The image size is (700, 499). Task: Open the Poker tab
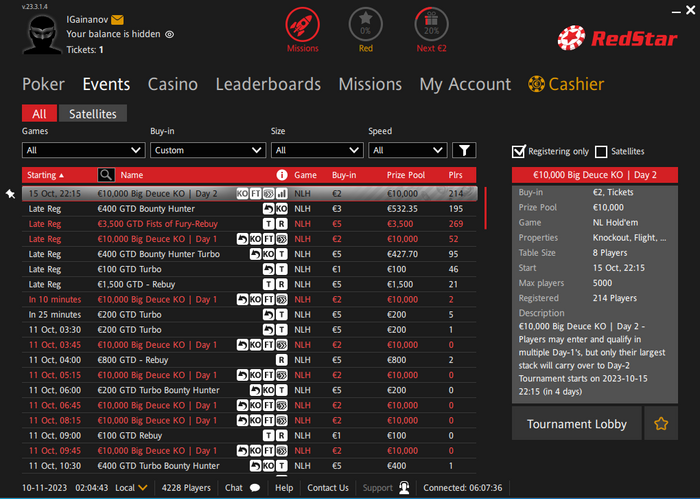43,84
